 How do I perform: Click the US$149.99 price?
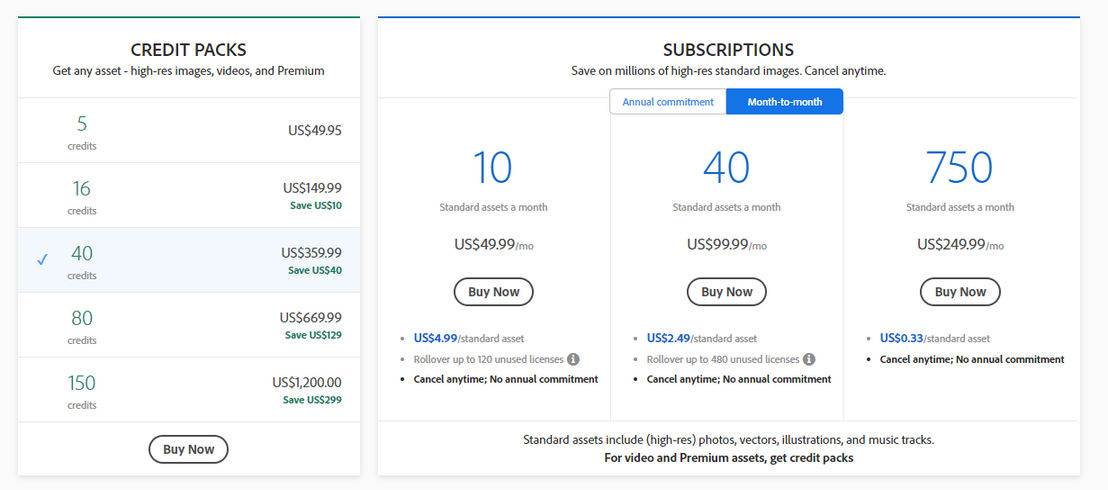(312, 188)
